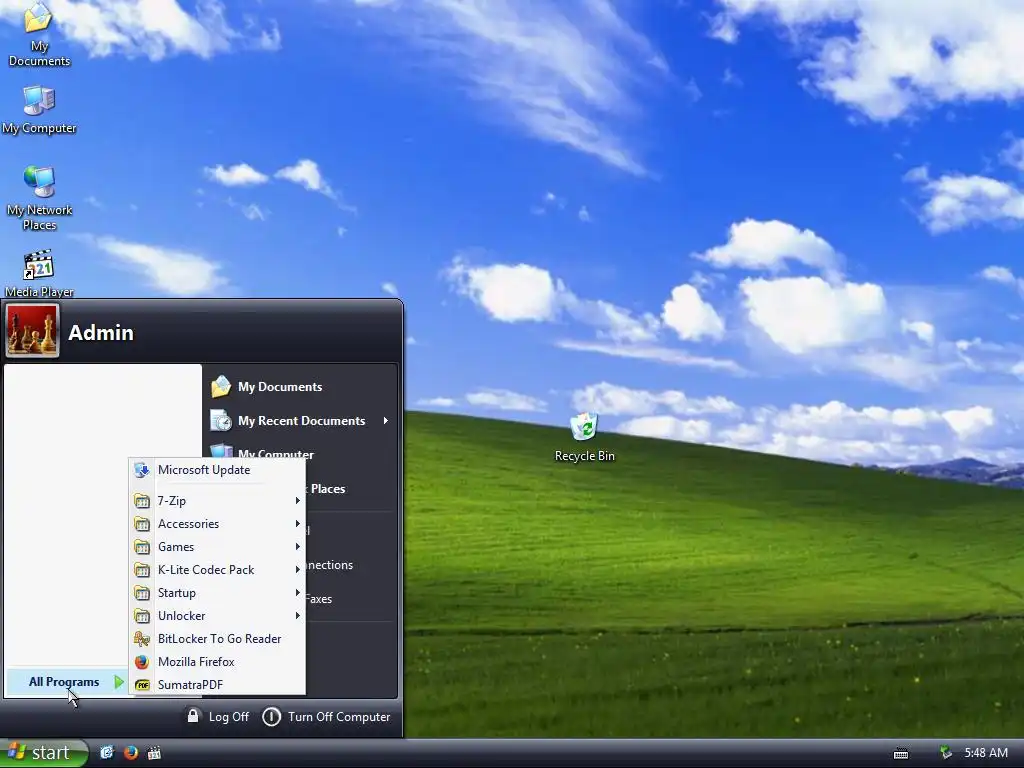
Task: Click the My Recent Documents icon
Action: (221, 421)
